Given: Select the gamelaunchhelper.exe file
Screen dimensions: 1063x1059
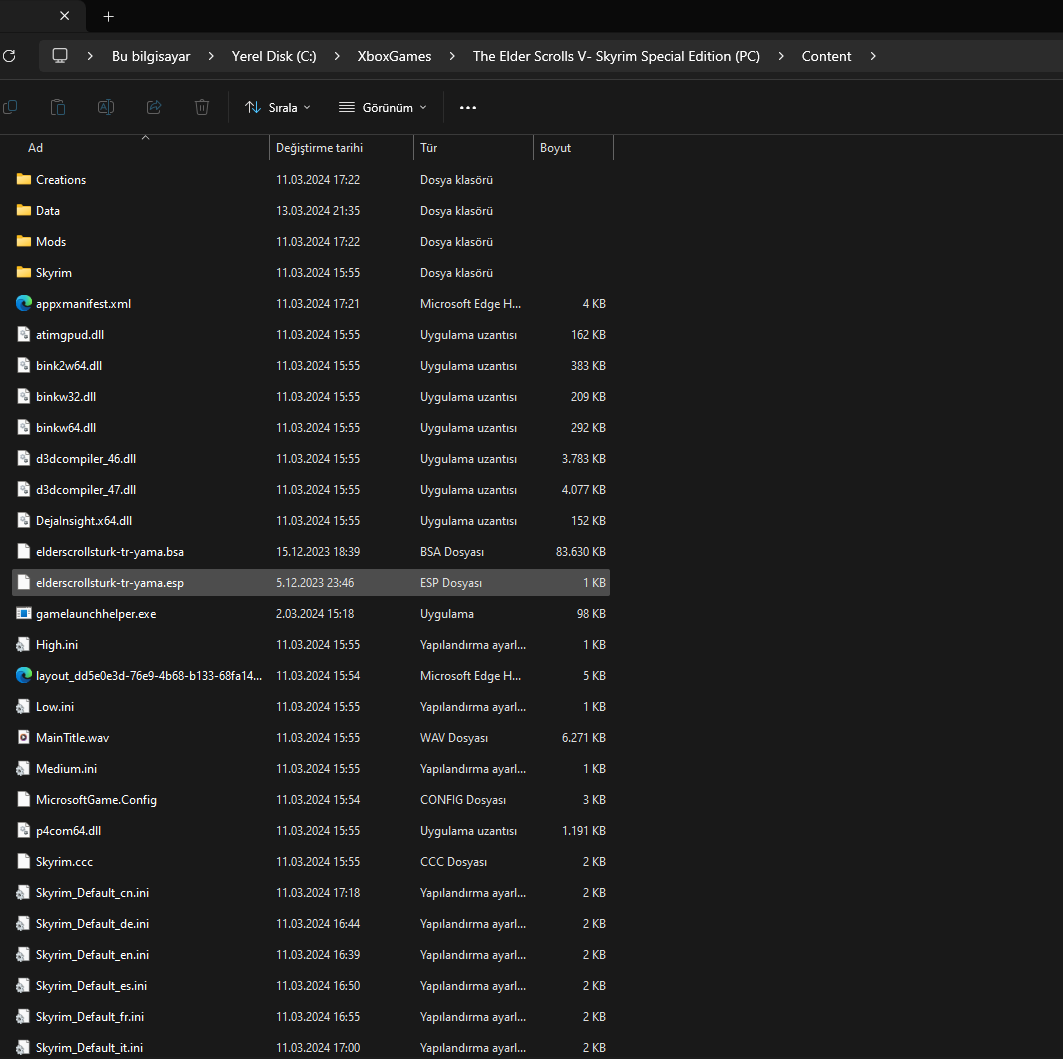Looking at the screenshot, I should [x=96, y=614].
